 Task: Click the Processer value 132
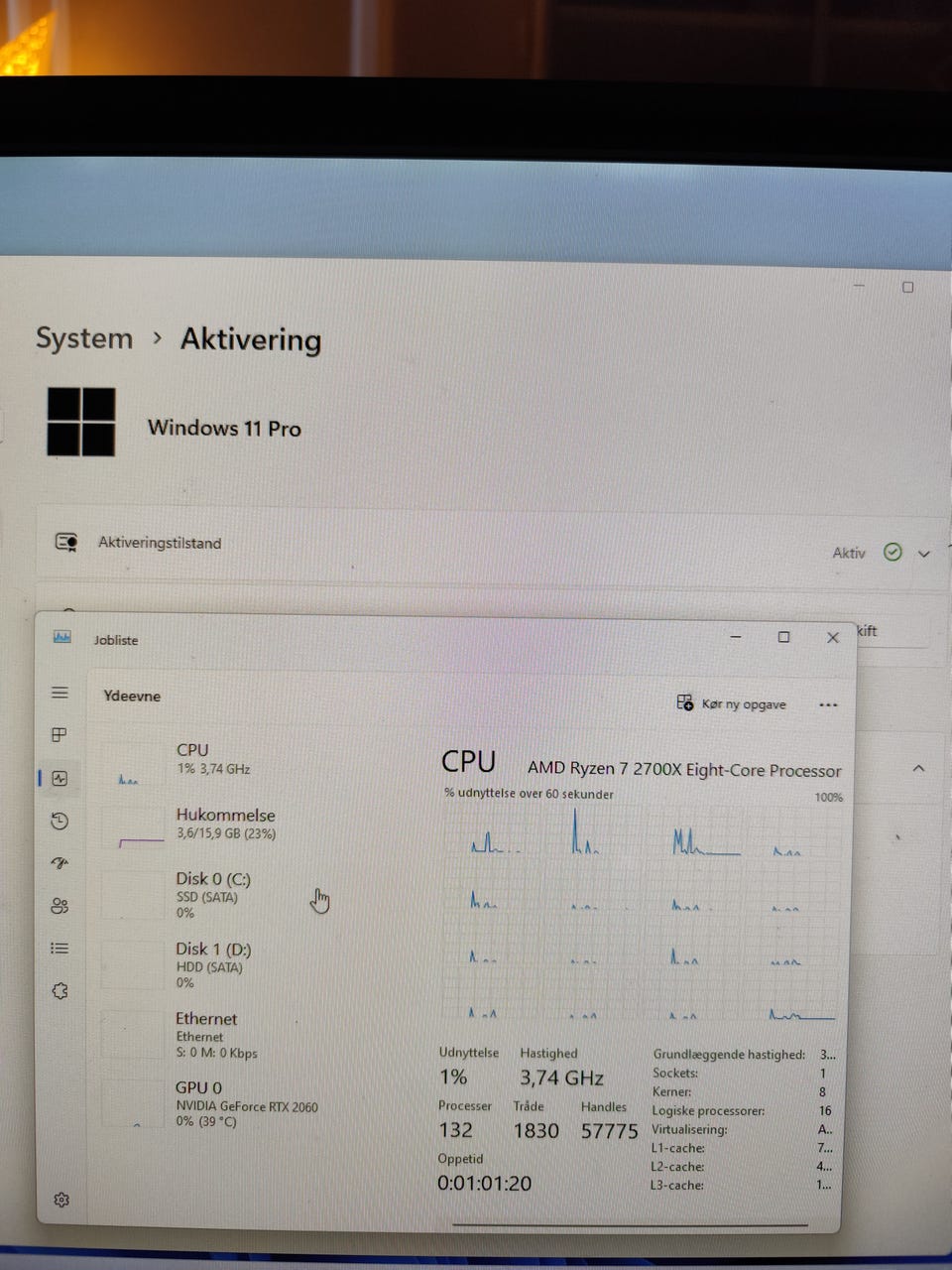coord(455,1130)
